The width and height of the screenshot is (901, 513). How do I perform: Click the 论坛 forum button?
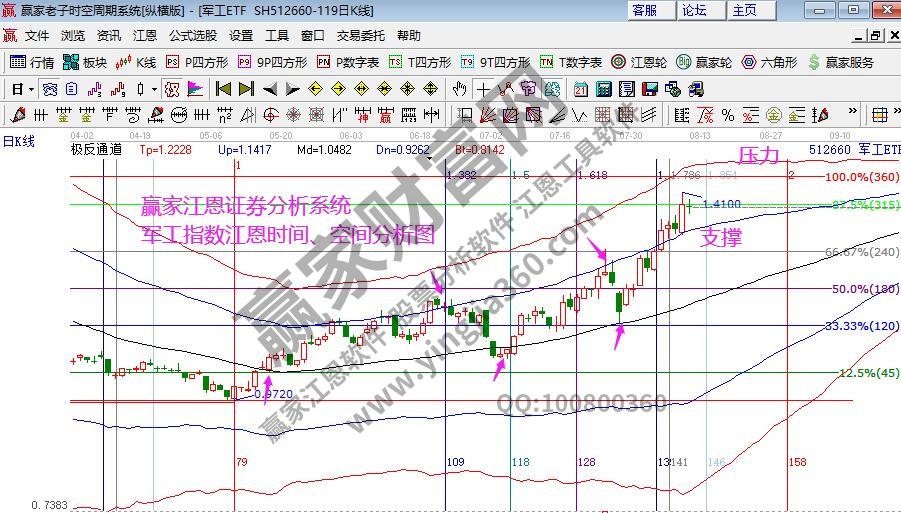click(695, 10)
